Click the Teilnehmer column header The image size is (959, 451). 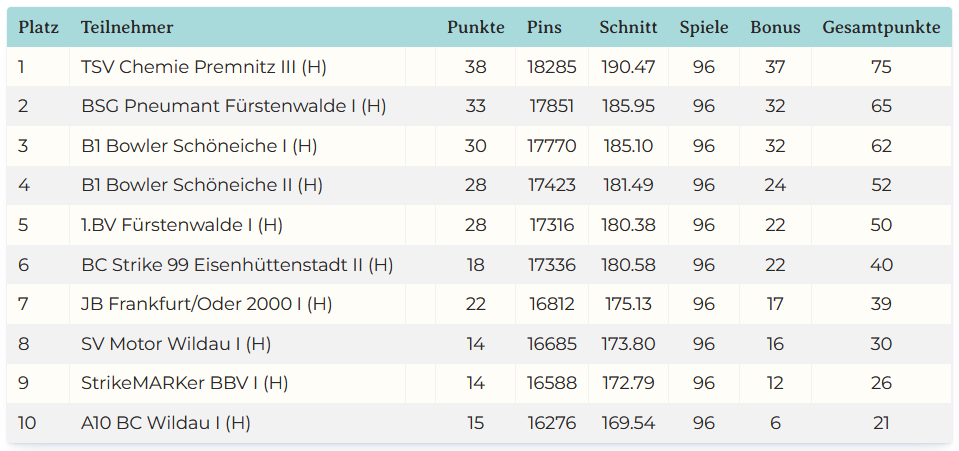point(127,28)
